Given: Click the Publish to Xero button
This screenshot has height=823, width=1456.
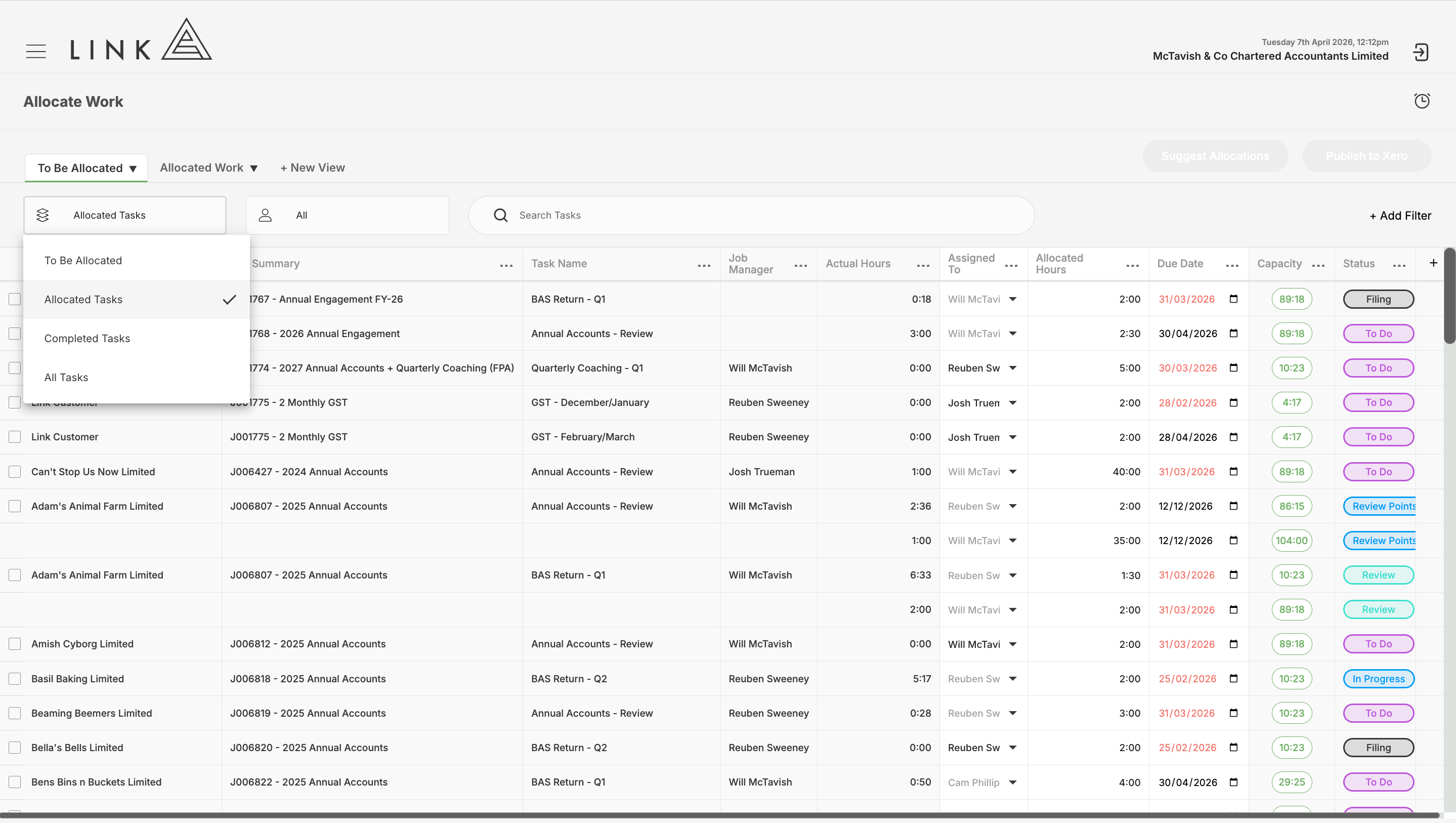Looking at the screenshot, I should [1366, 156].
